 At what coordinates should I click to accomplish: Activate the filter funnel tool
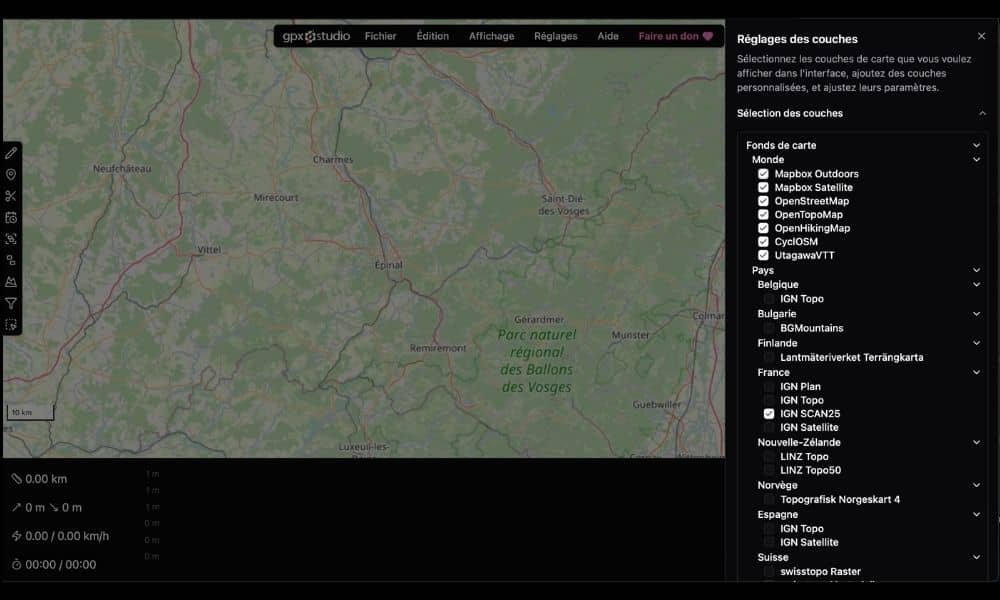[x=12, y=303]
